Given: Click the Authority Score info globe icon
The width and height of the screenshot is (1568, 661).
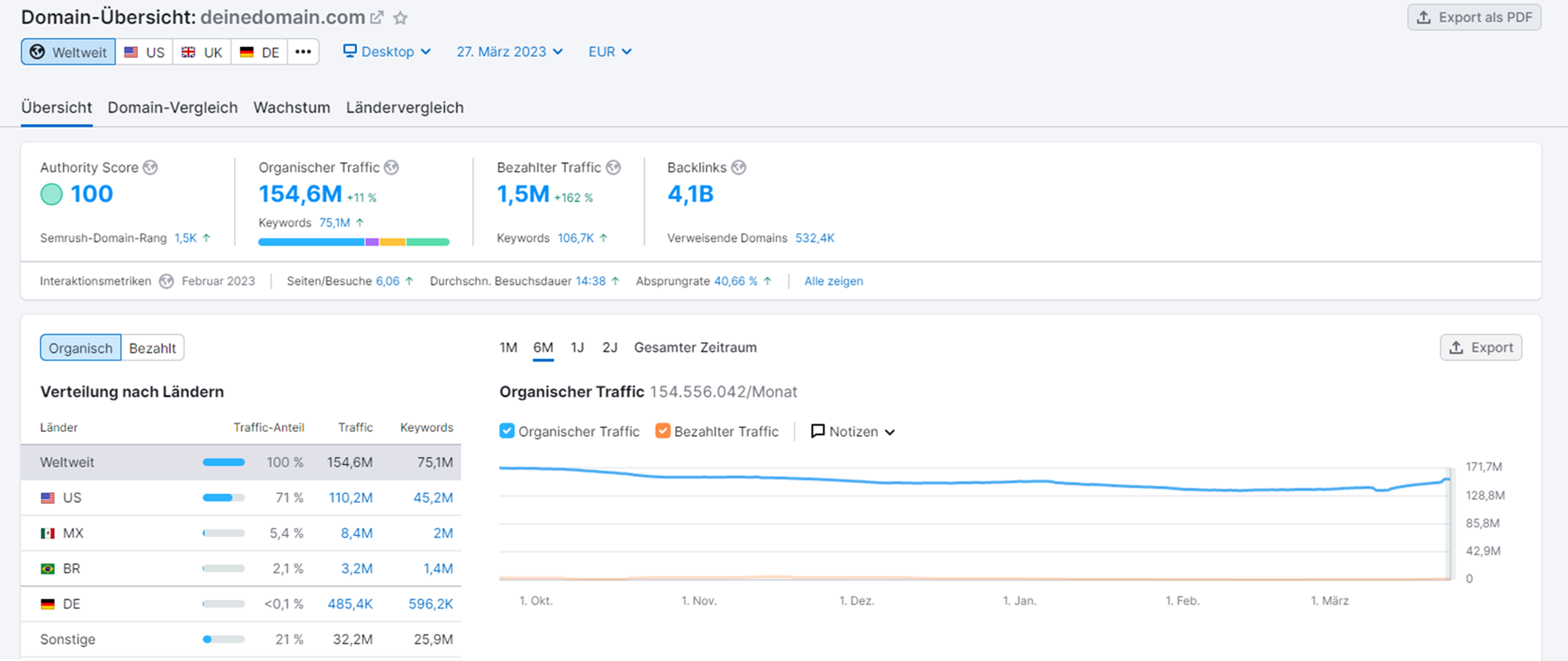Looking at the screenshot, I should (150, 167).
